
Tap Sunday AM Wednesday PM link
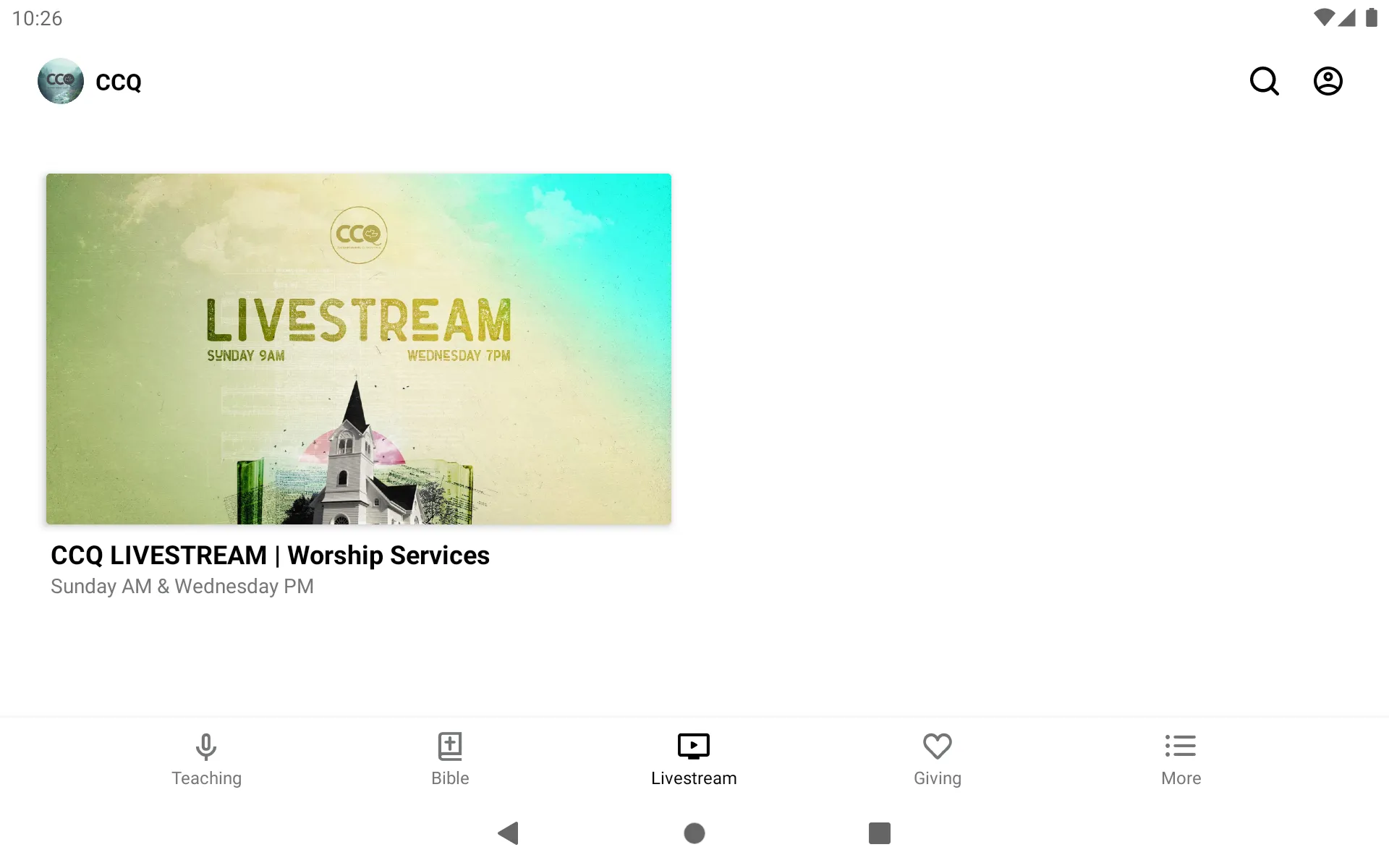point(182,586)
